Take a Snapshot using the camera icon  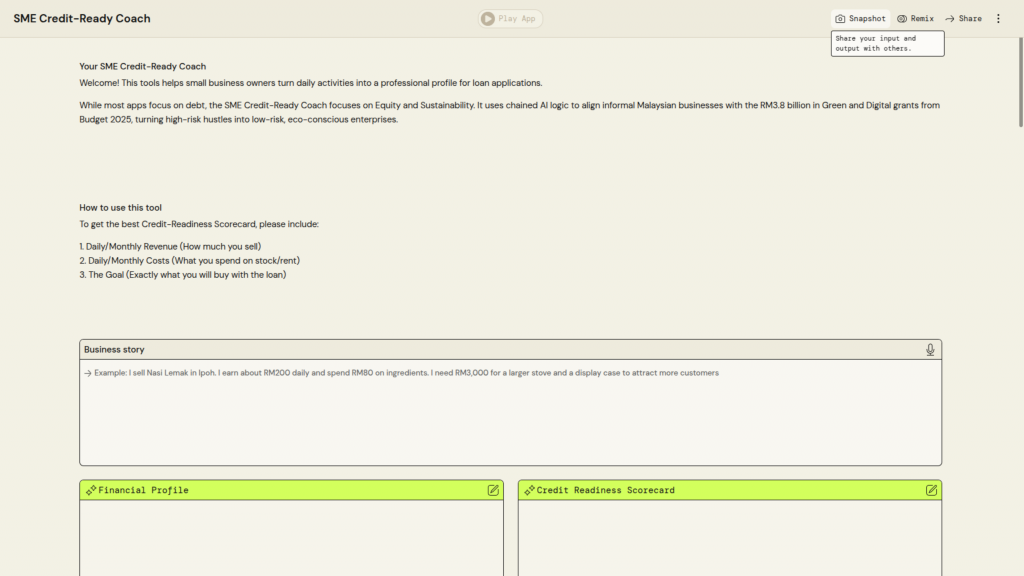(x=841, y=19)
